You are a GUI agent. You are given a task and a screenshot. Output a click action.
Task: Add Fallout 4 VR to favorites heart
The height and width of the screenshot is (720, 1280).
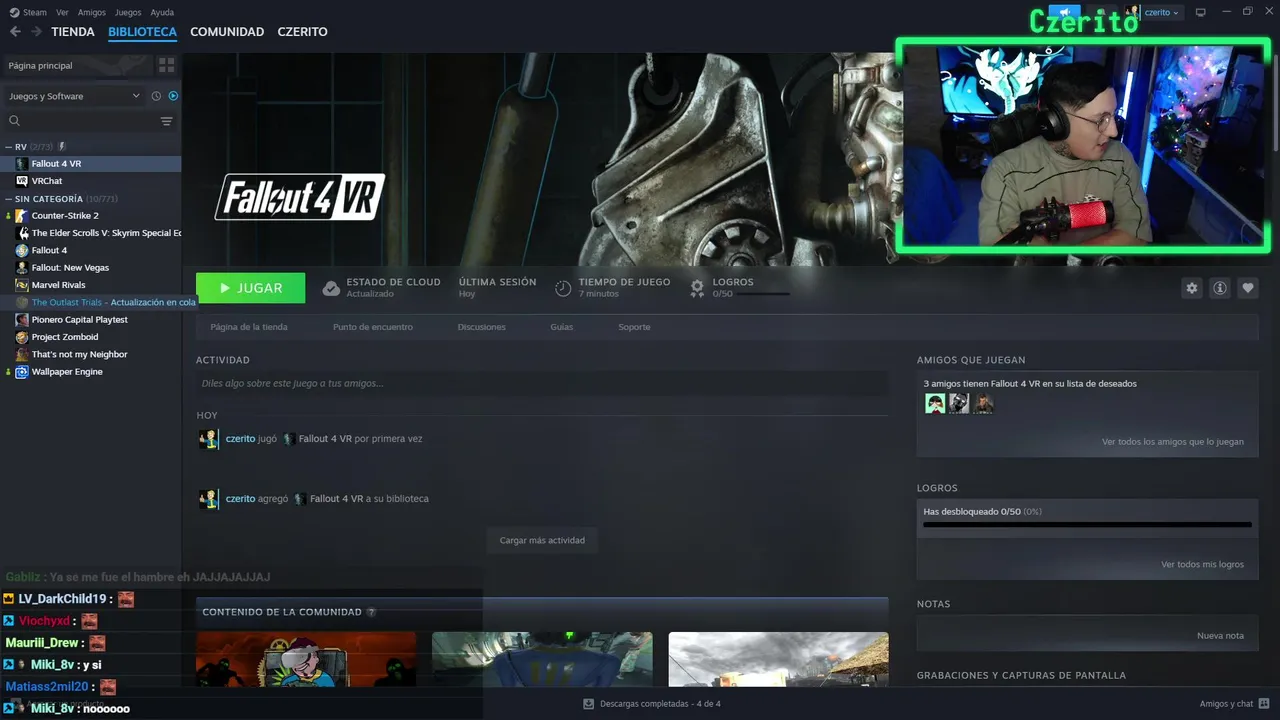[1248, 288]
